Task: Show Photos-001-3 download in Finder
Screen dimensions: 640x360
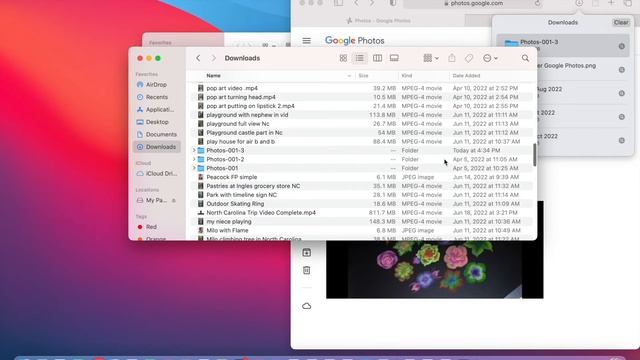Action: point(622,47)
